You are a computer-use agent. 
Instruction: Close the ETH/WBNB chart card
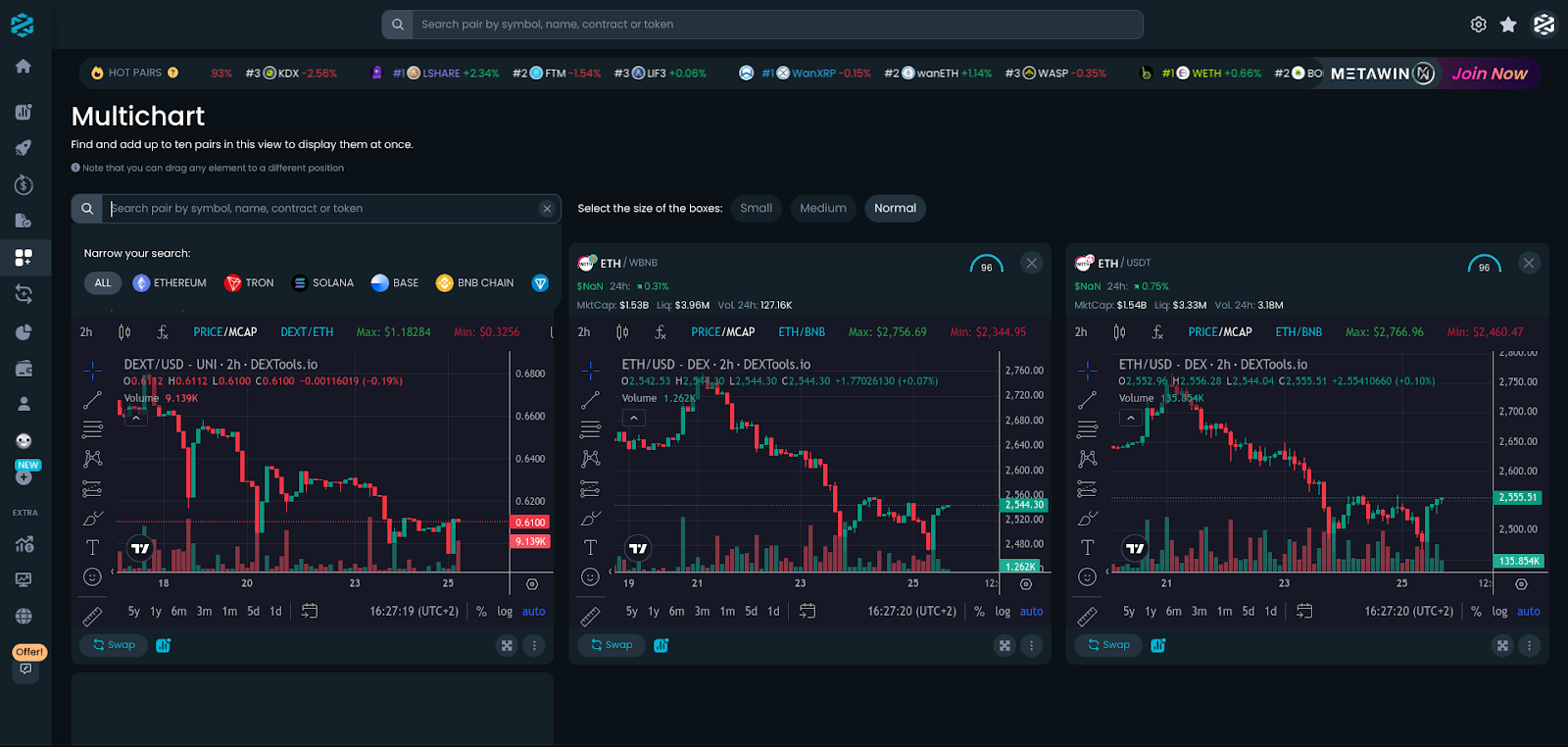click(x=1031, y=263)
